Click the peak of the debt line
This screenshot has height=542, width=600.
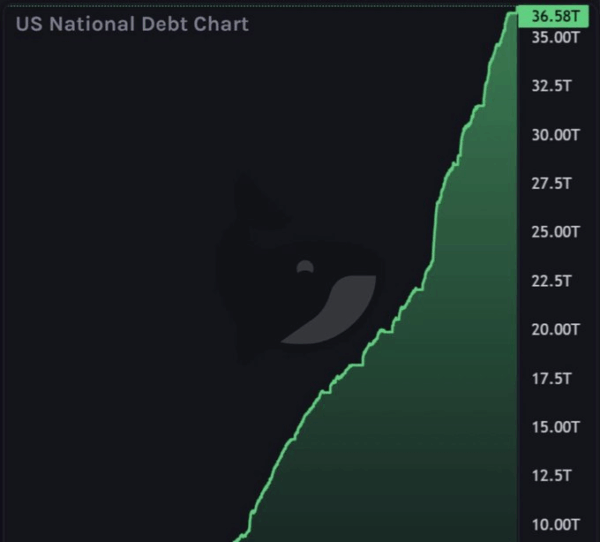click(x=512, y=14)
